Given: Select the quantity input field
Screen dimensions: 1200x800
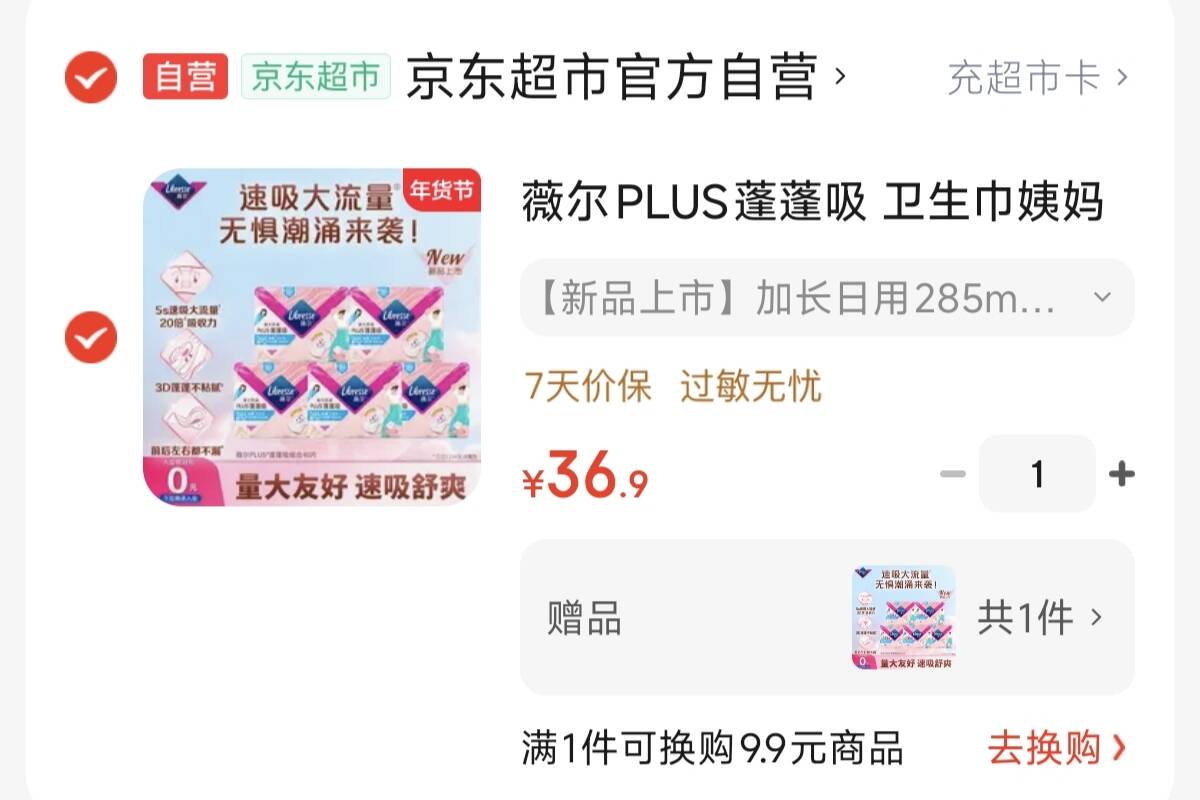Looking at the screenshot, I should pos(1037,473).
